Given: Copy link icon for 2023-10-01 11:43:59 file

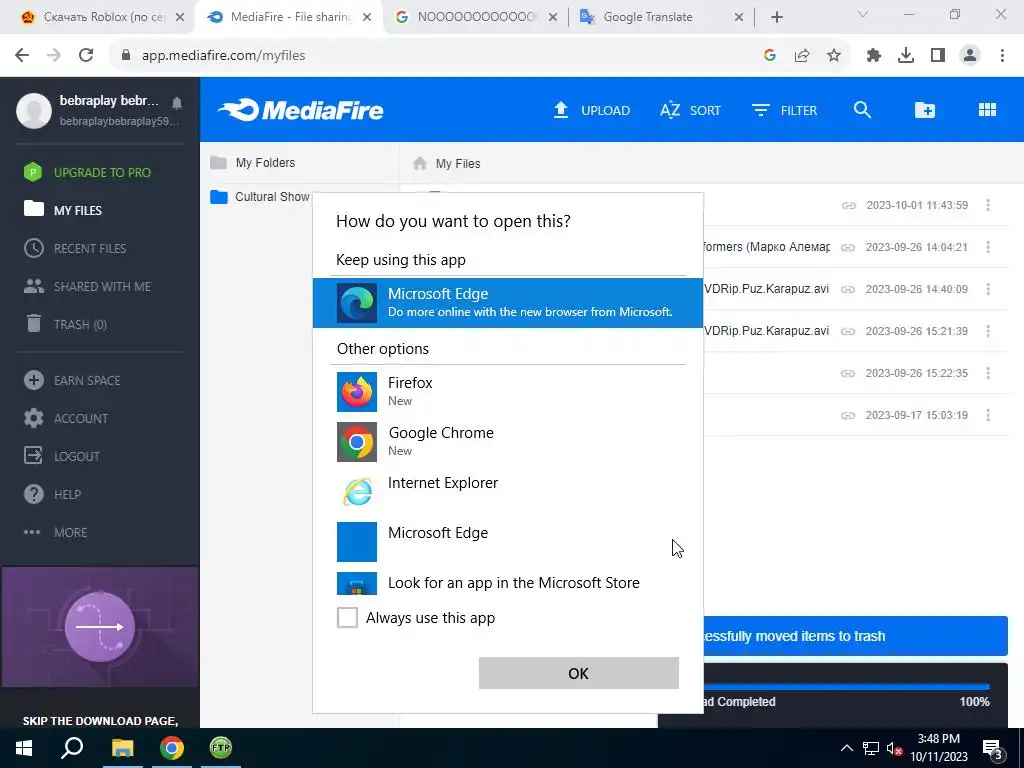Looking at the screenshot, I should (x=848, y=205).
